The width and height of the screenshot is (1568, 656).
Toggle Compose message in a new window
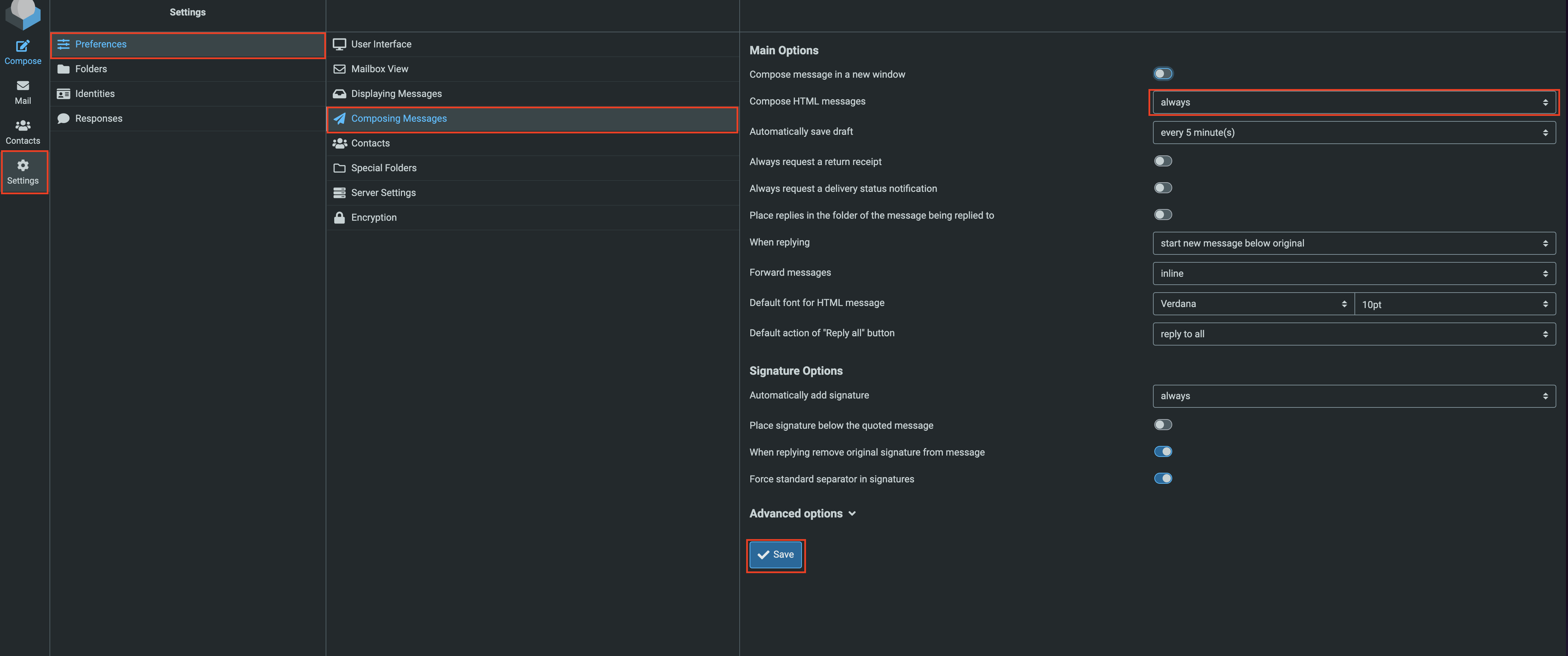pos(1163,74)
